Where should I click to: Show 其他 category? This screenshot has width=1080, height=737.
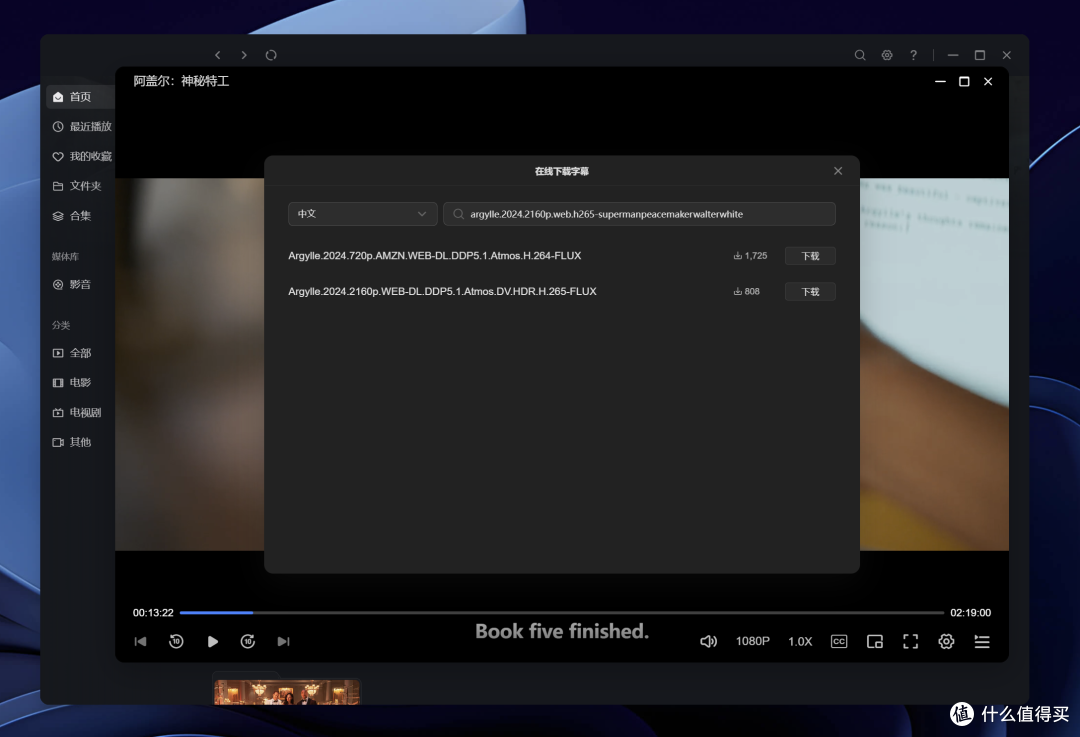point(72,442)
